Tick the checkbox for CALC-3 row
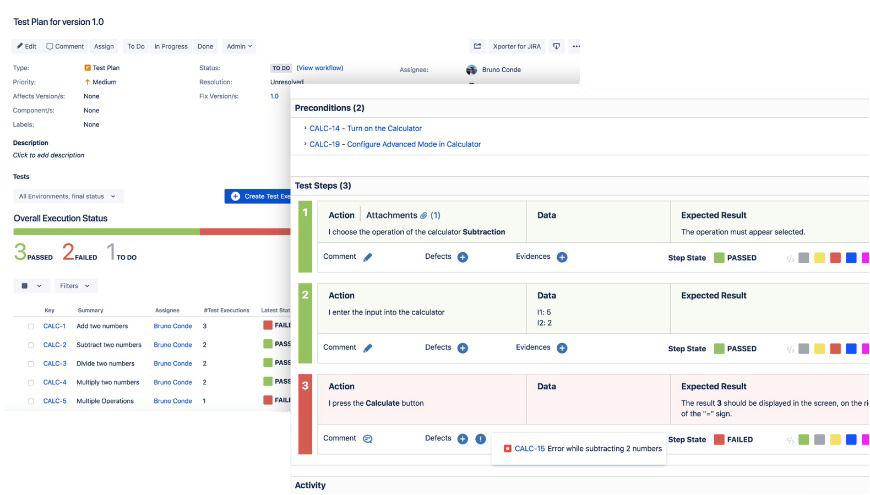 pos(31,364)
